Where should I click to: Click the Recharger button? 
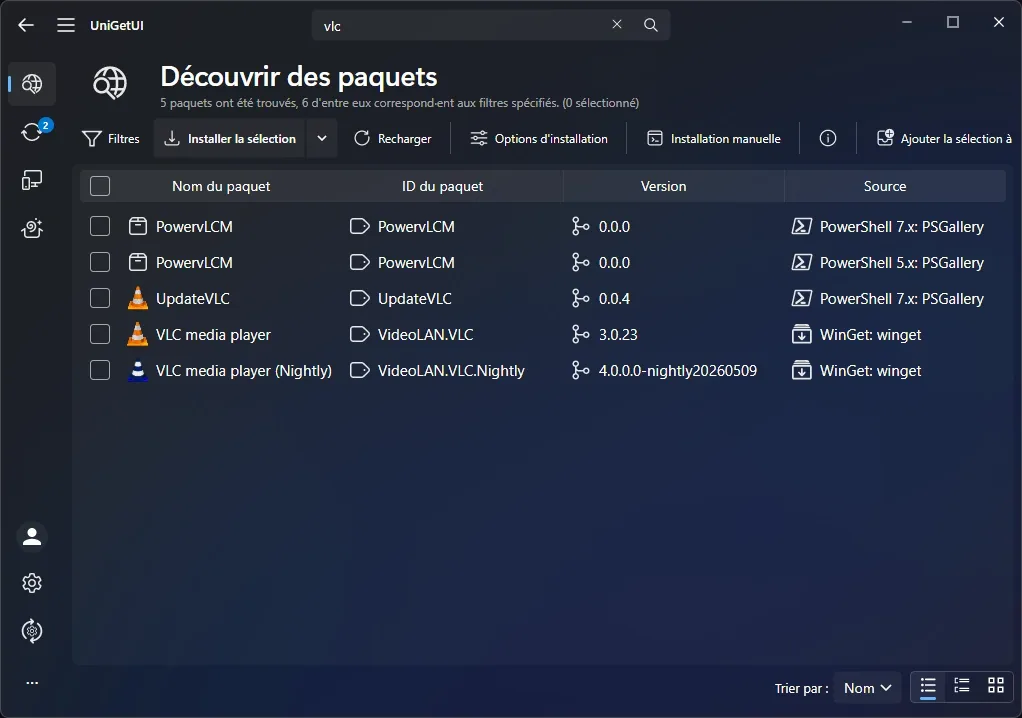[392, 138]
